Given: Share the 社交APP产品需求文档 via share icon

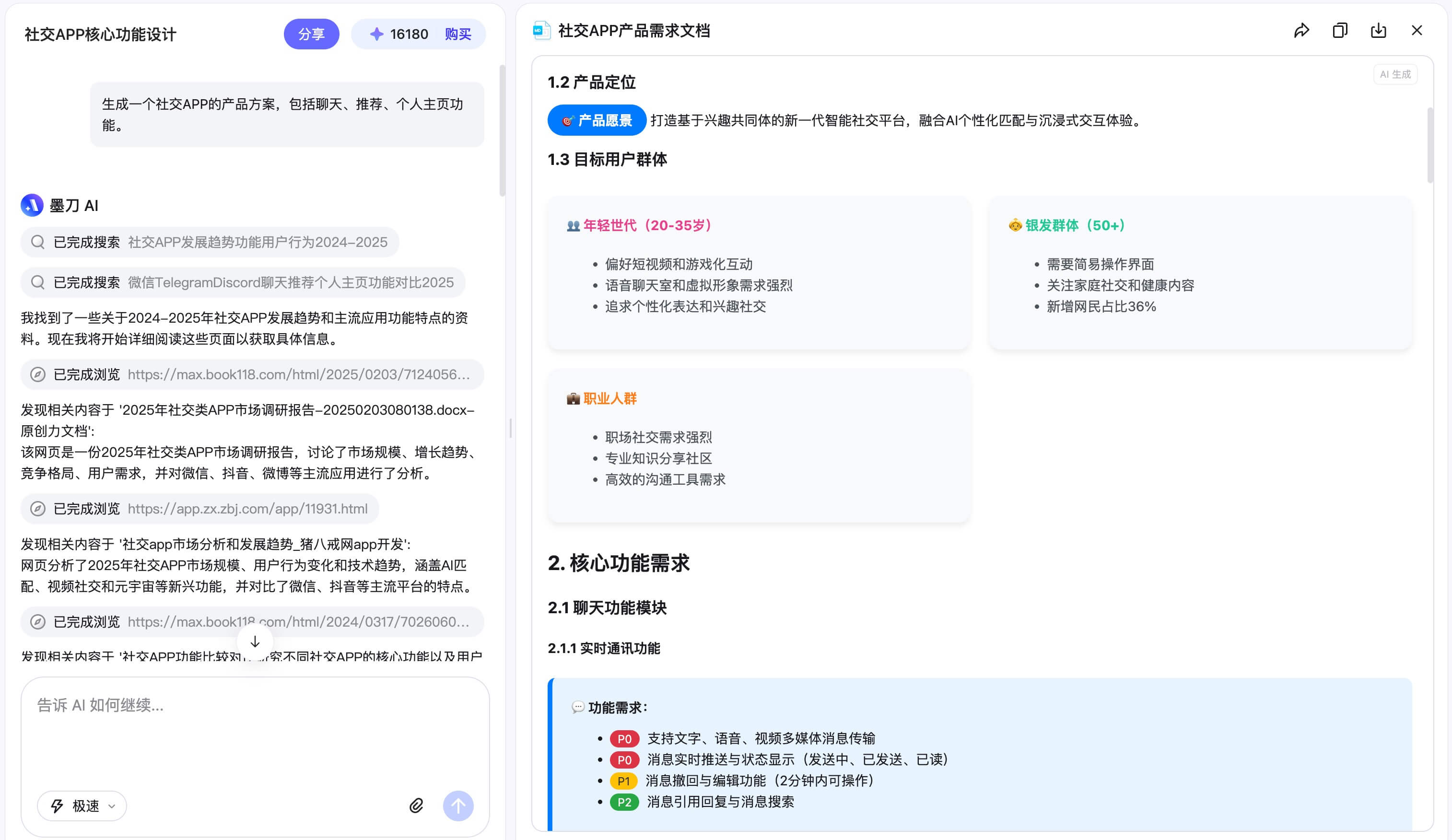Looking at the screenshot, I should point(1301,31).
